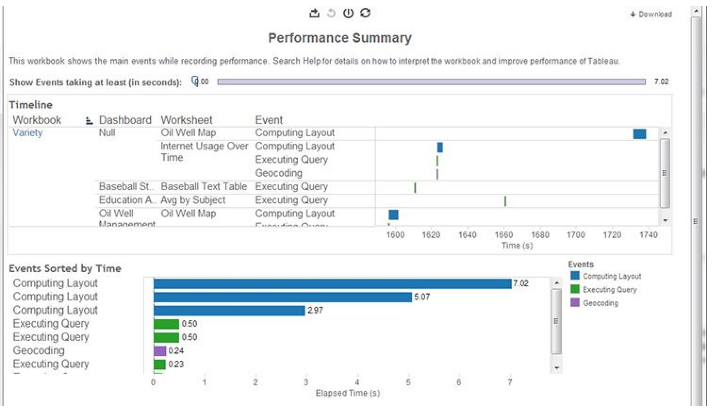Click Timeline scroll down arrow
Screen dimensions: 718x412
point(665,220)
